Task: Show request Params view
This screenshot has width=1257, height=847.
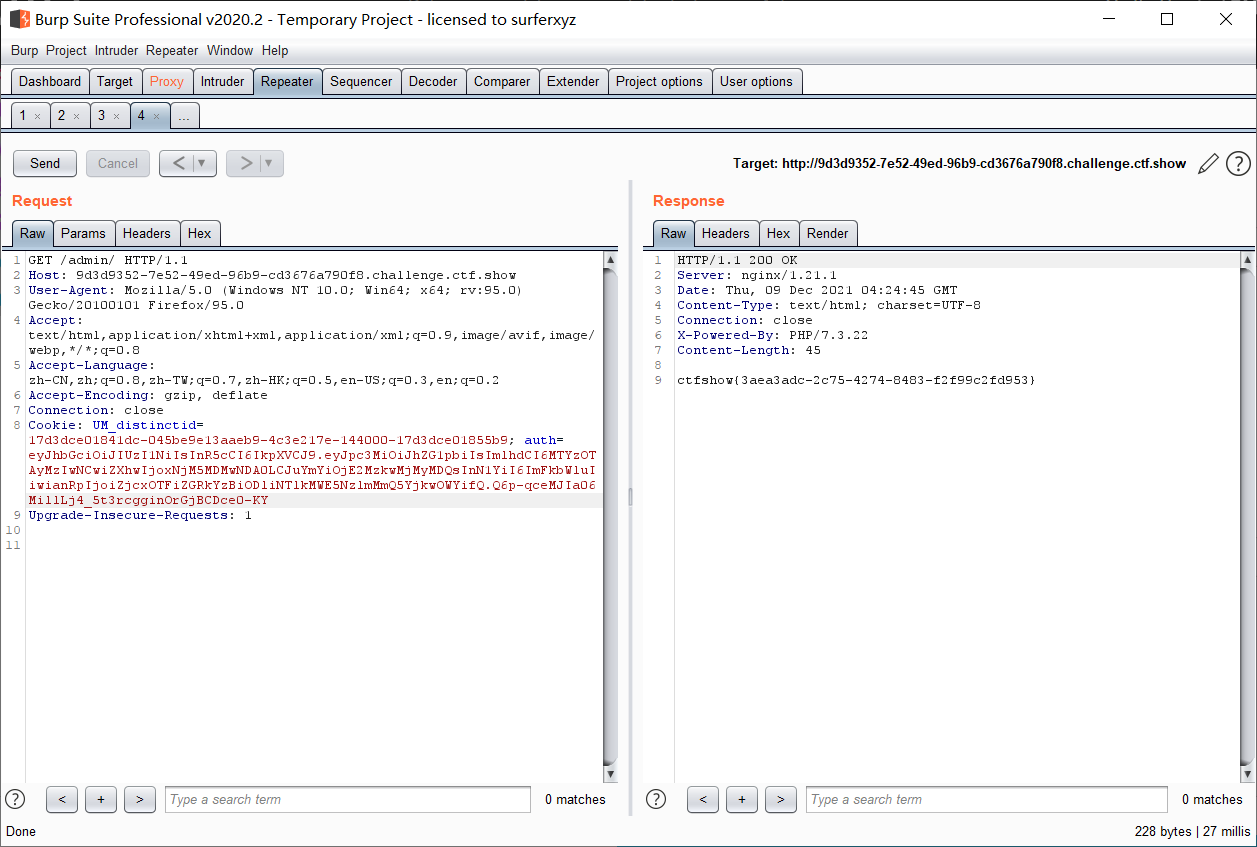Action: tap(83, 233)
